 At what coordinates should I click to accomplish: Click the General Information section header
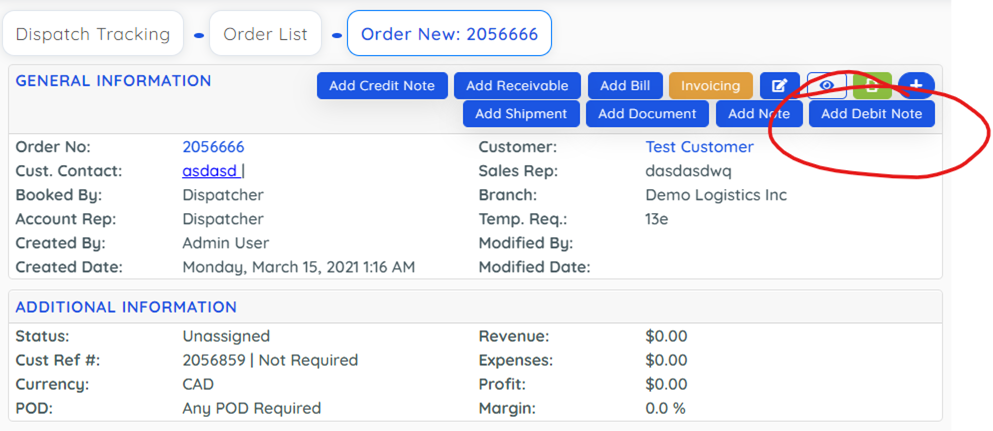point(113,81)
